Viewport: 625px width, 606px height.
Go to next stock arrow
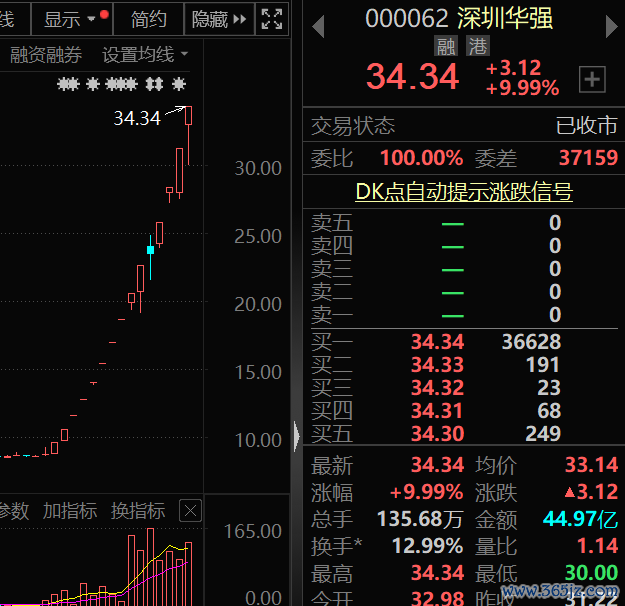click(611, 27)
